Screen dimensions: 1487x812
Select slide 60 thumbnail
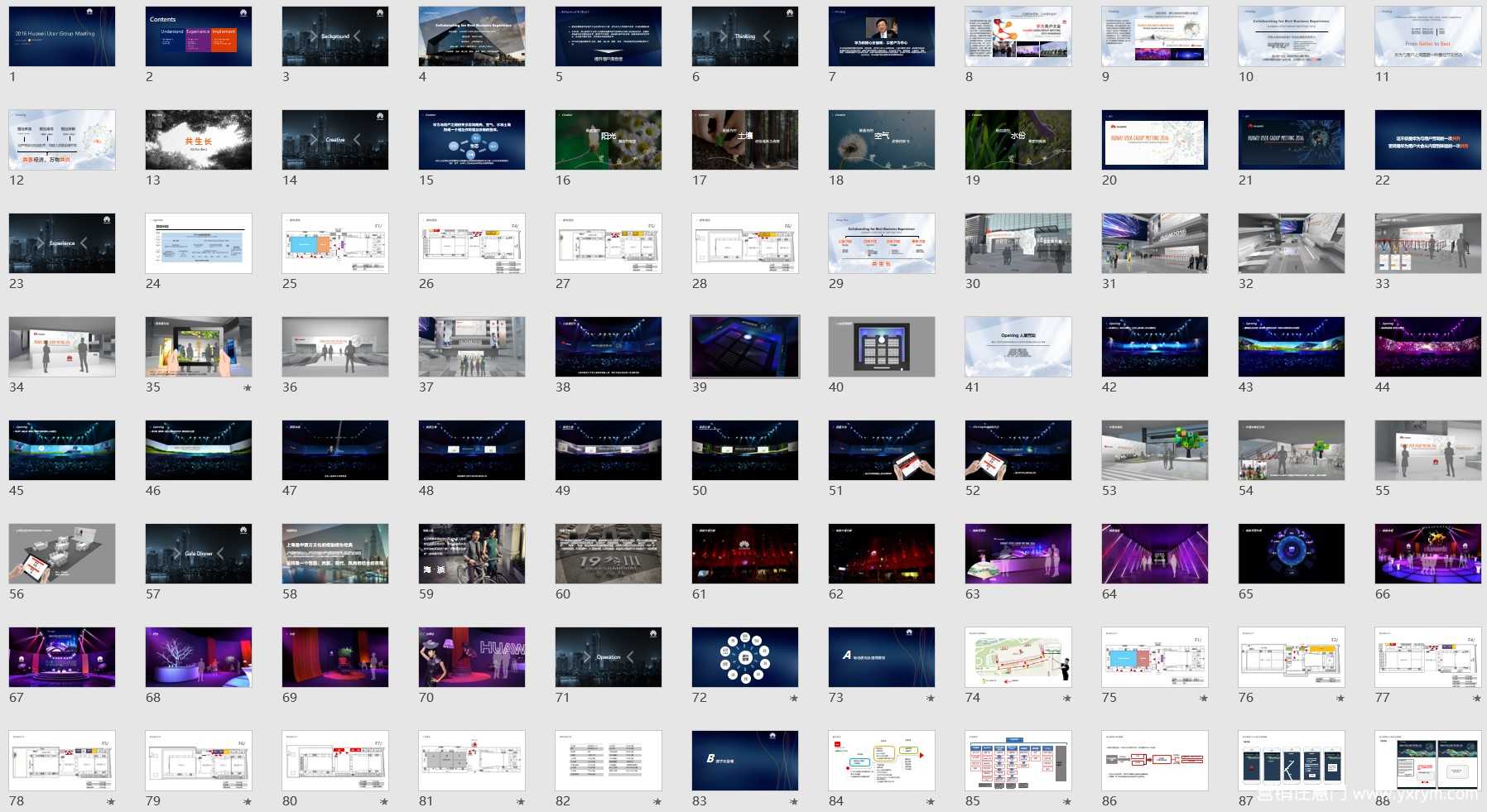click(x=609, y=554)
